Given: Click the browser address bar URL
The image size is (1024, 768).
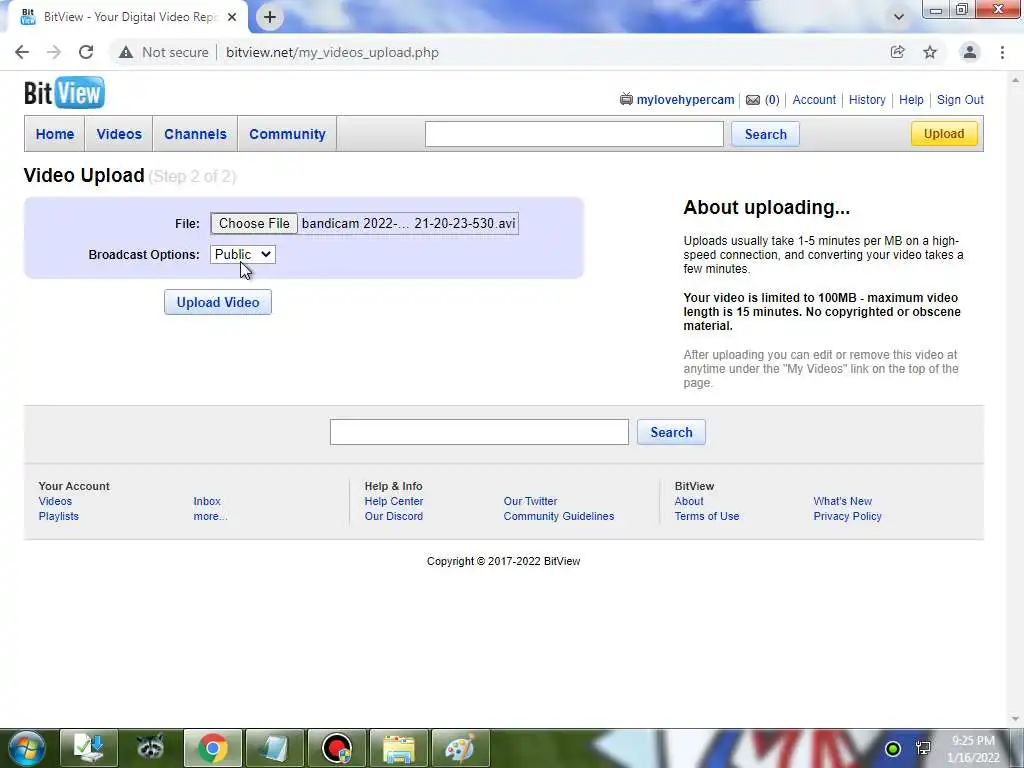Looking at the screenshot, I should click(x=332, y=52).
